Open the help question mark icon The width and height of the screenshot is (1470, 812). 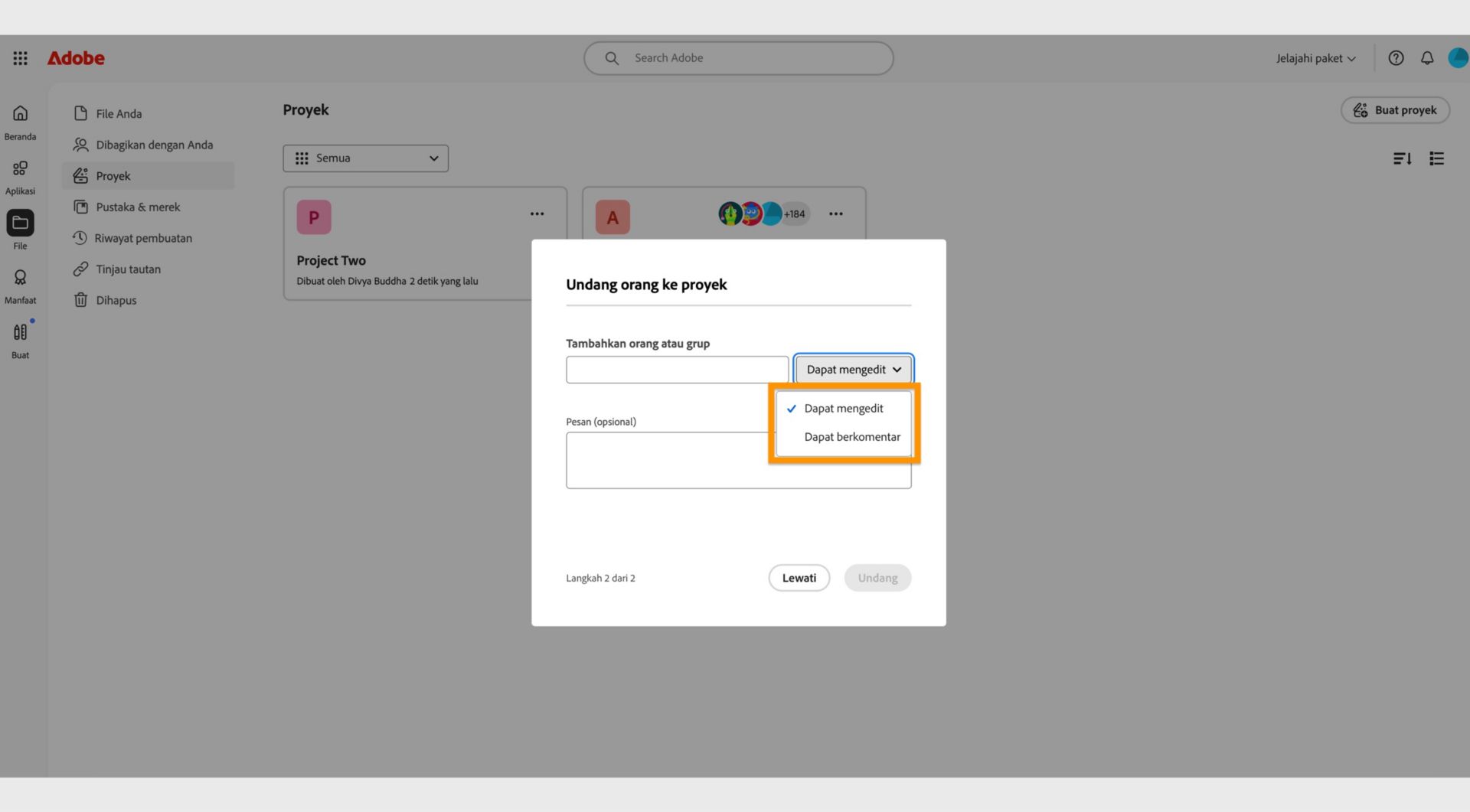click(1396, 57)
